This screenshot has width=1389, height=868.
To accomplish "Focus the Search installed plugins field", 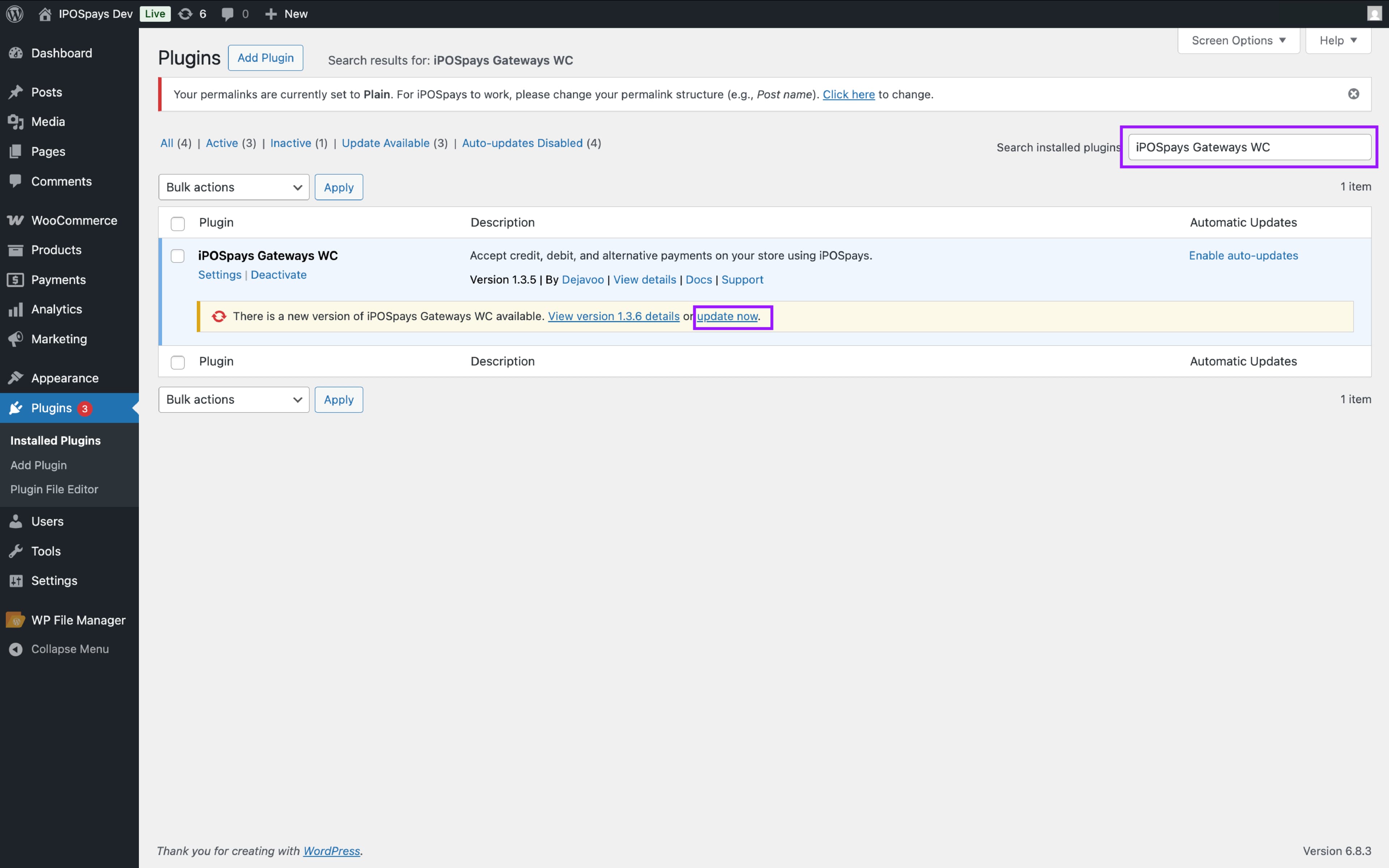I will (x=1249, y=148).
